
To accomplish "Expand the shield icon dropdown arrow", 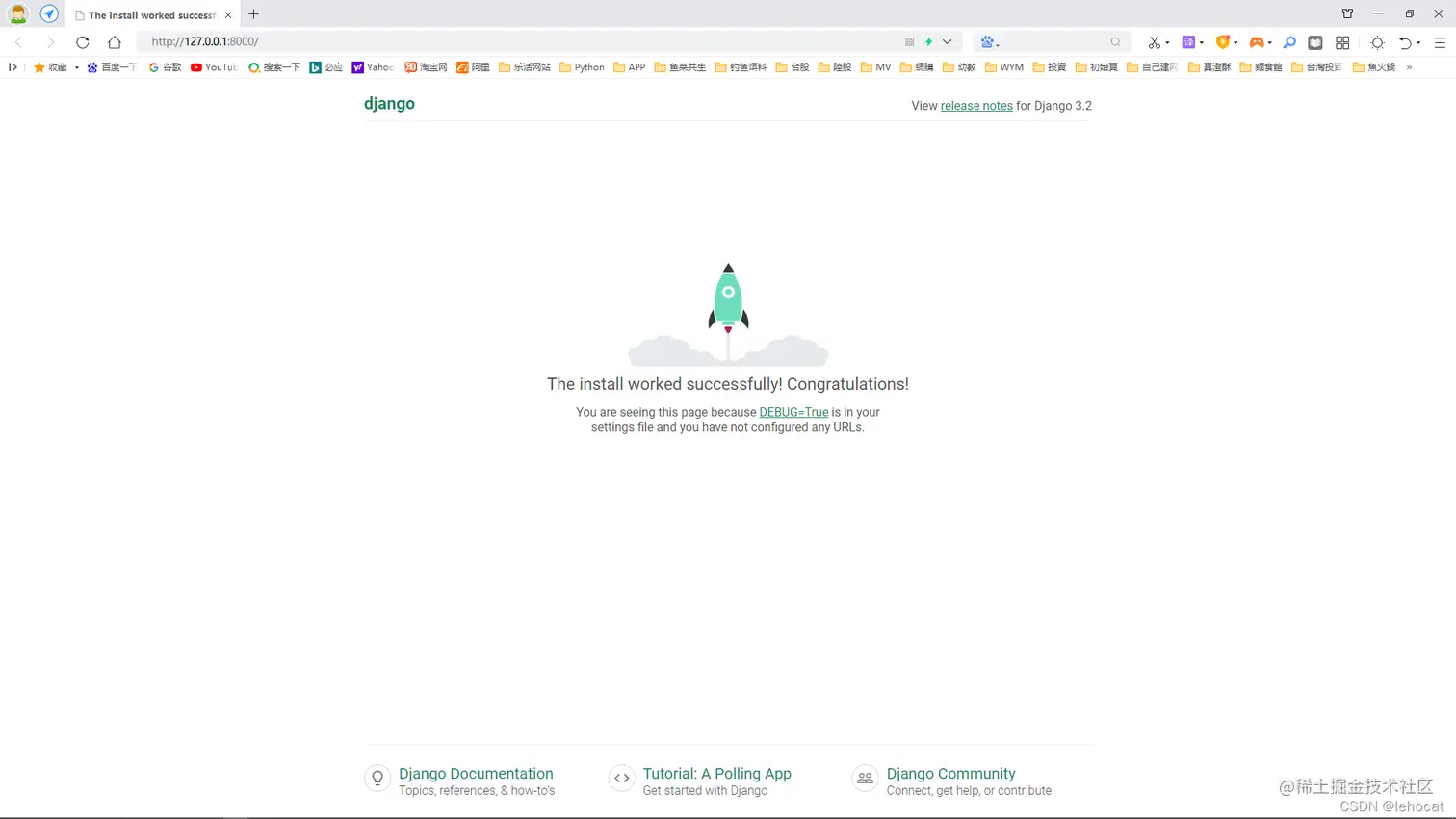I will click(1235, 42).
